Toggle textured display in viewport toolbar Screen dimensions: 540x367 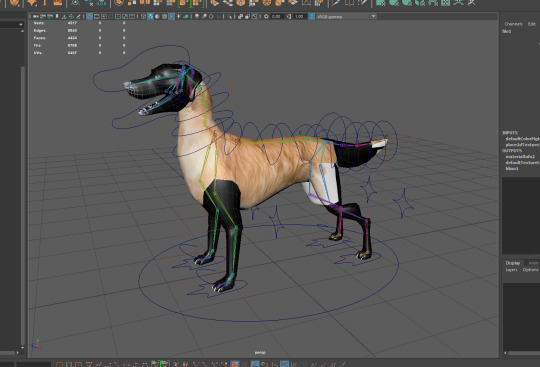[x=172, y=17]
